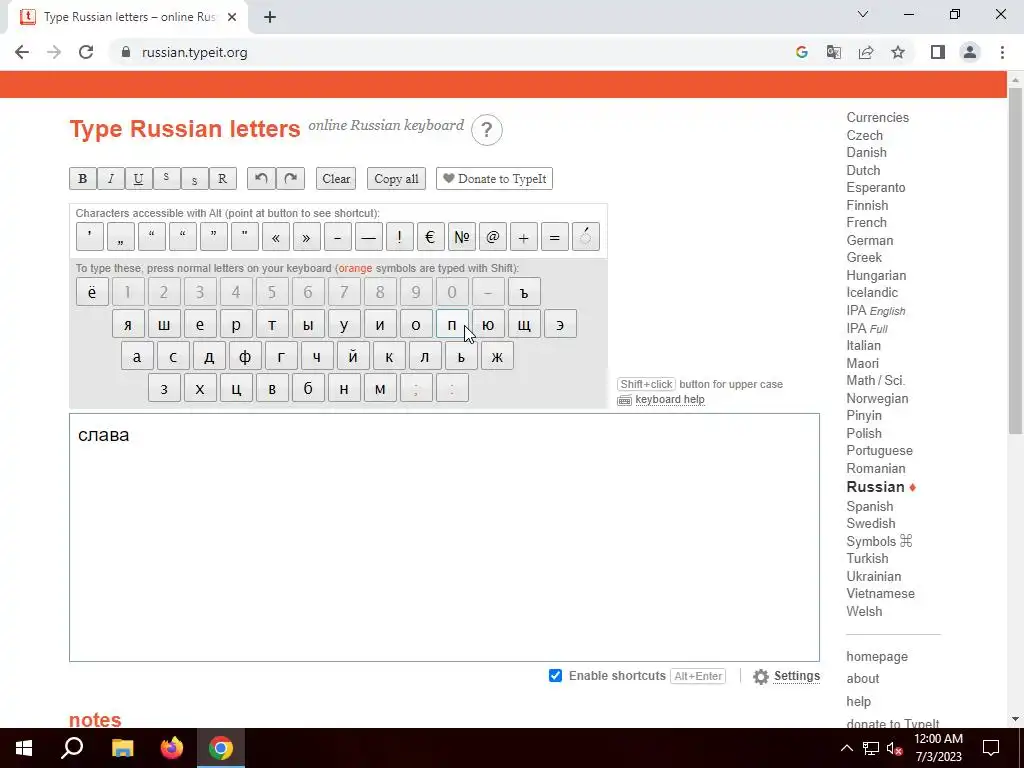1024x768 pixels.
Task: Click the щ key
Action: pyautogui.click(x=524, y=324)
